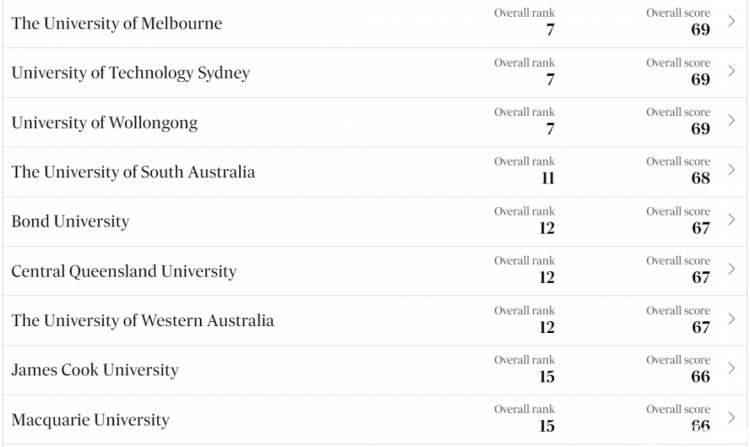Open Central Queensland University listing
750x447 pixels.
(124, 272)
